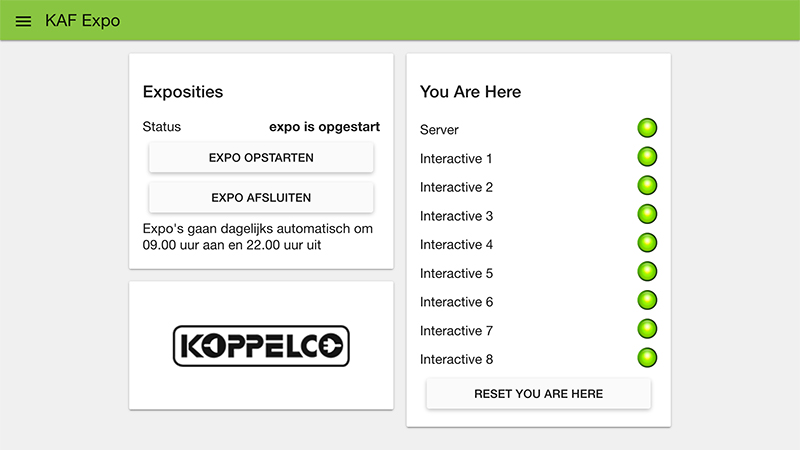The height and width of the screenshot is (450, 800).
Task: Open the hamburger navigation menu
Action: pos(23,21)
